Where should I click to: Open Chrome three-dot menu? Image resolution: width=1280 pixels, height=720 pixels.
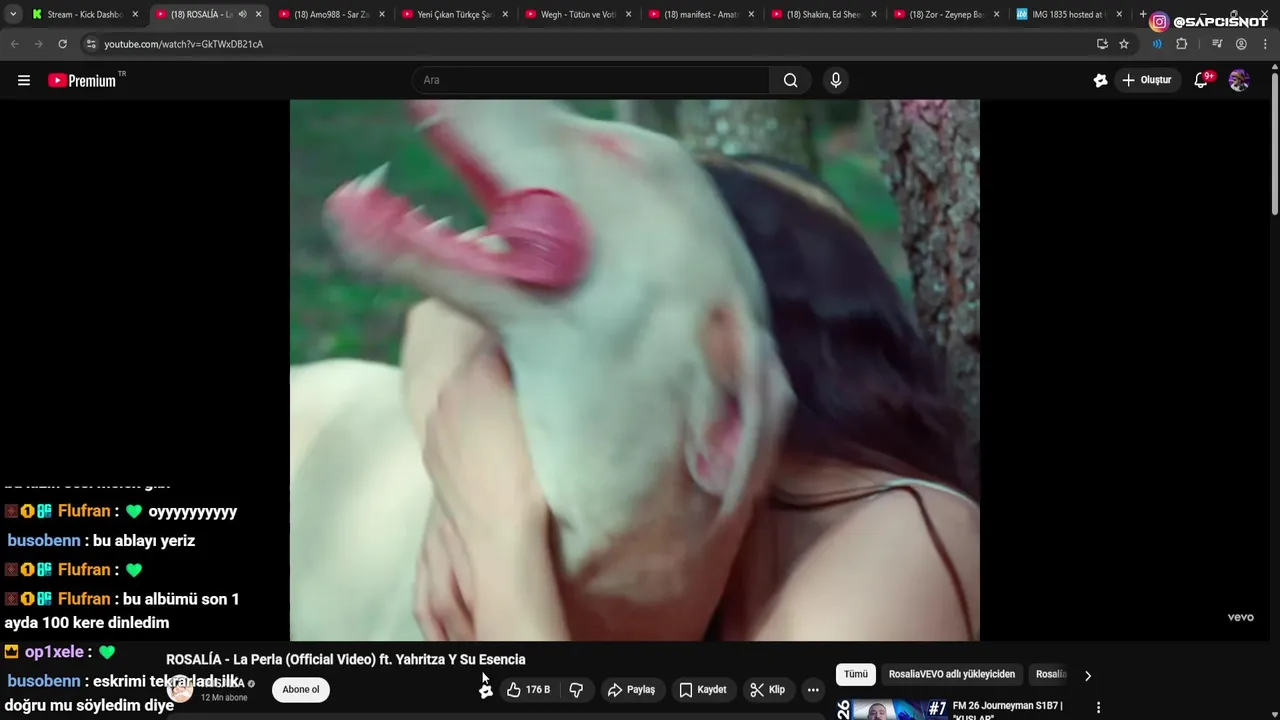[1265, 44]
